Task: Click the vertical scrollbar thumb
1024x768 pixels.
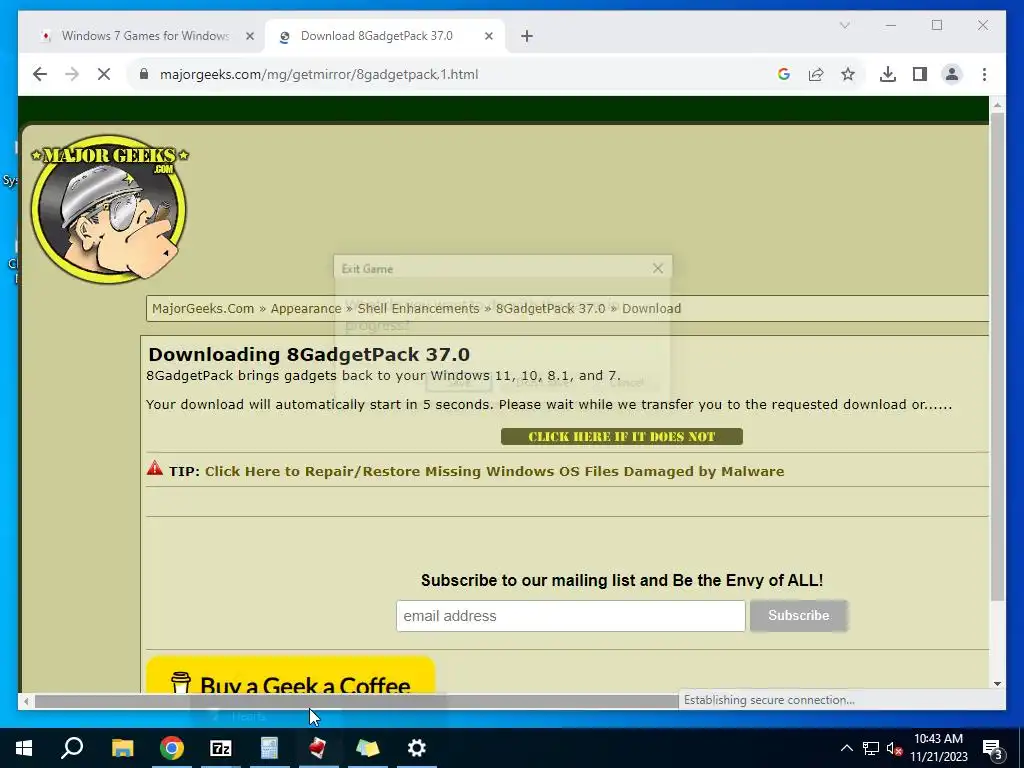Action: tap(997, 357)
